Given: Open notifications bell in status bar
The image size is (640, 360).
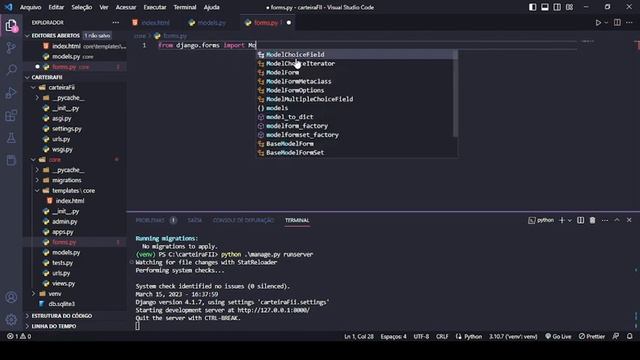Looking at the screenshot, I should [x=629, y=336].
